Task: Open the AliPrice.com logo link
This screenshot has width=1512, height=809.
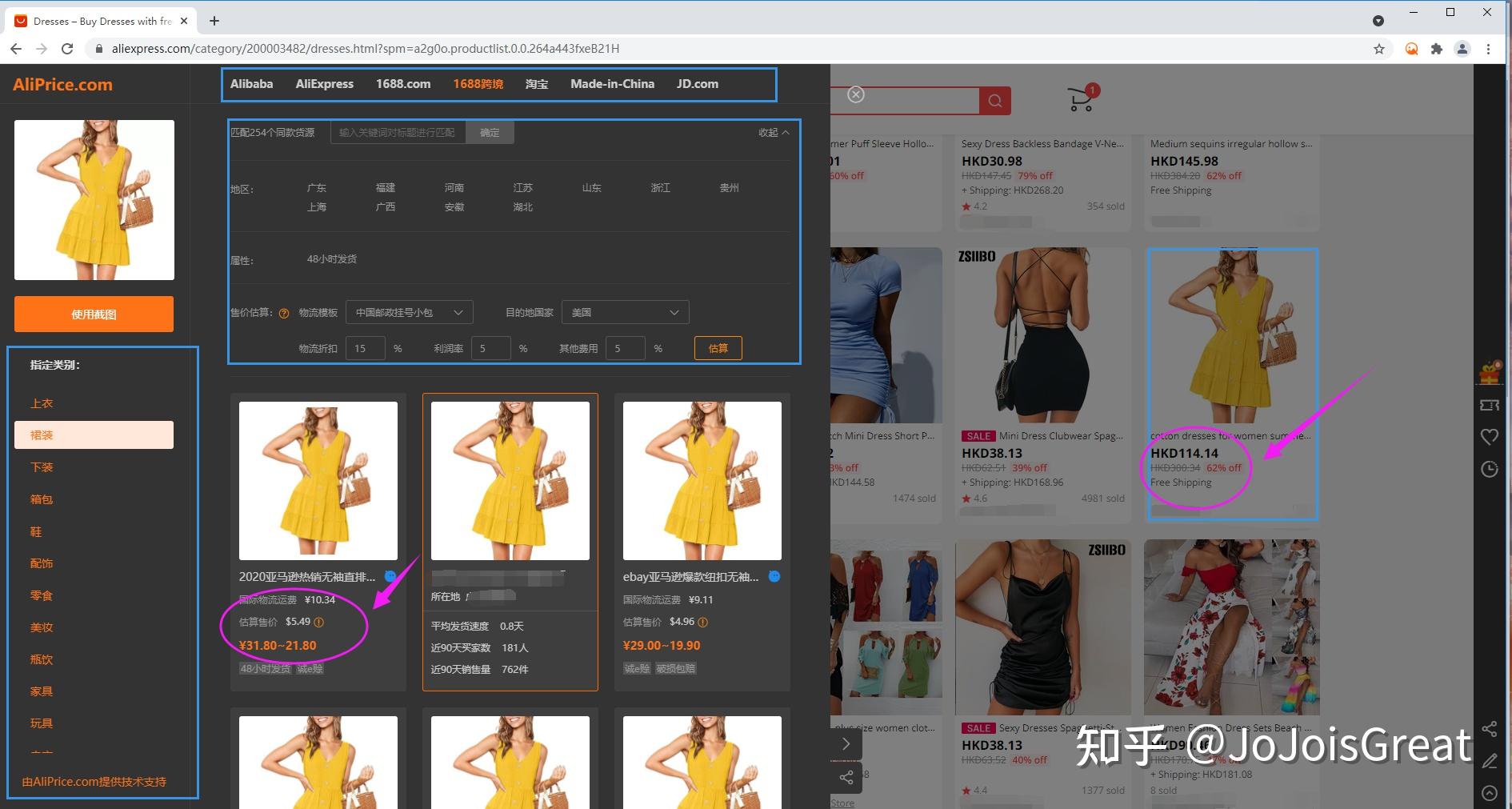Action: 62,85
